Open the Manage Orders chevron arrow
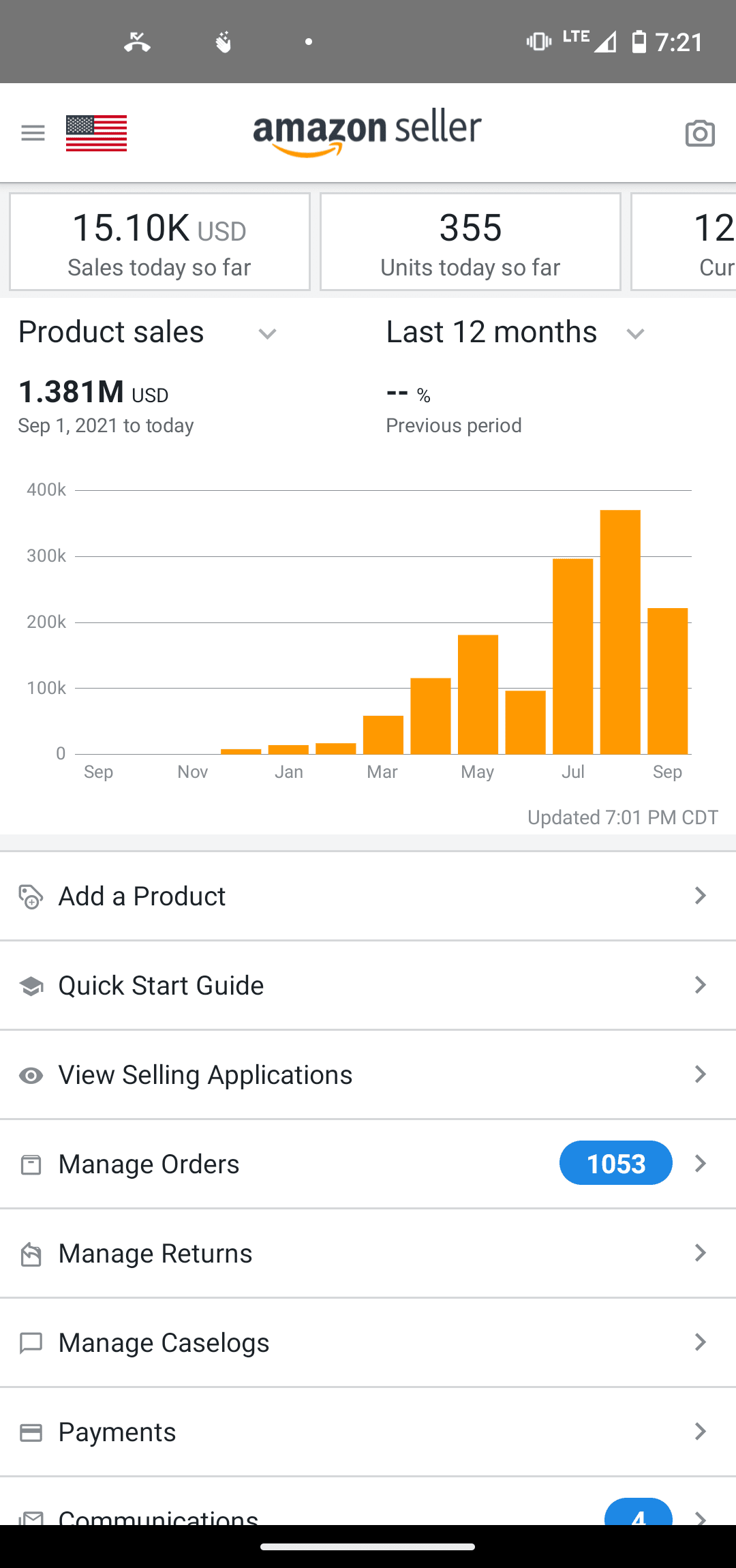The width and height of the screenshot is (736, 1568). [700, 1164]
